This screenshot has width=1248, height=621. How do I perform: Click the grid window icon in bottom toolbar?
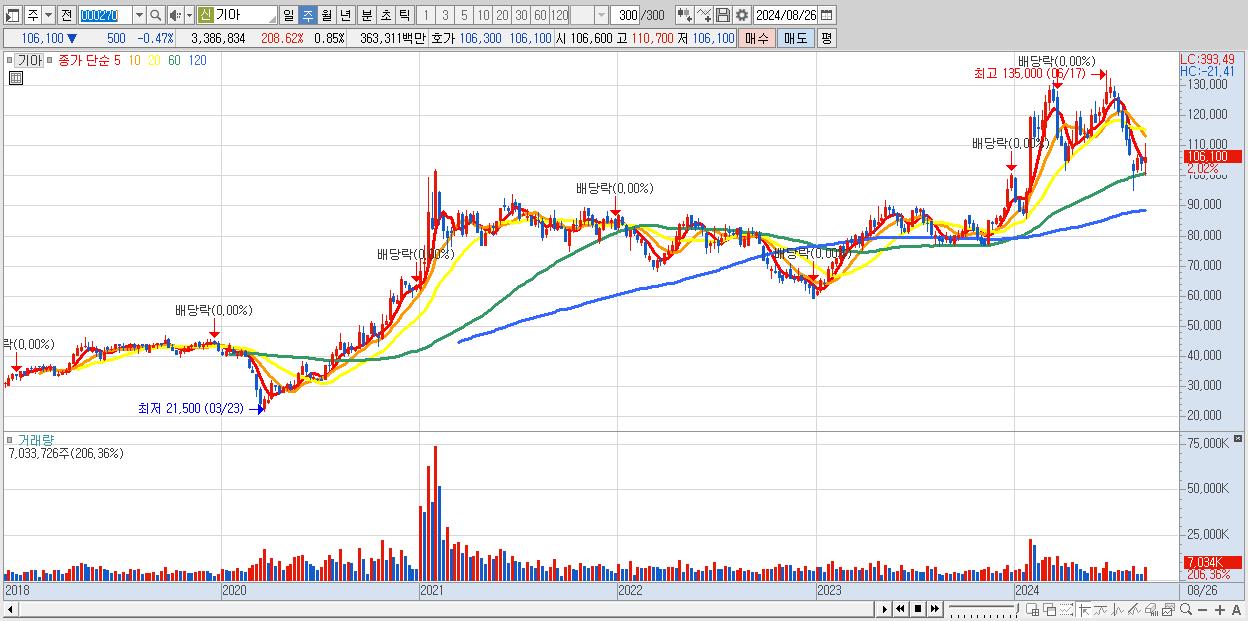point(1033,609)
